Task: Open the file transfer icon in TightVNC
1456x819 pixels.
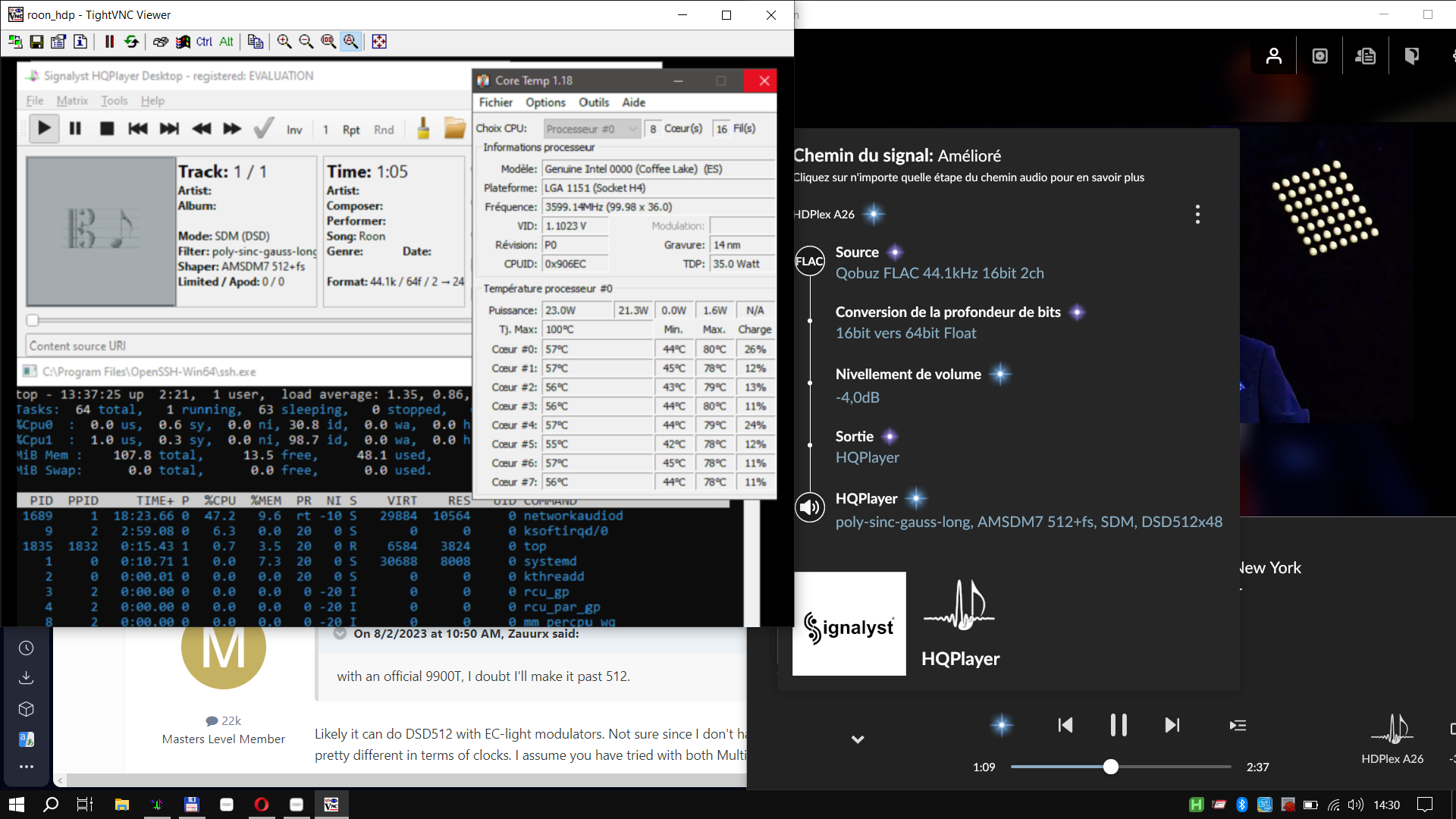Action: [256, 42]
